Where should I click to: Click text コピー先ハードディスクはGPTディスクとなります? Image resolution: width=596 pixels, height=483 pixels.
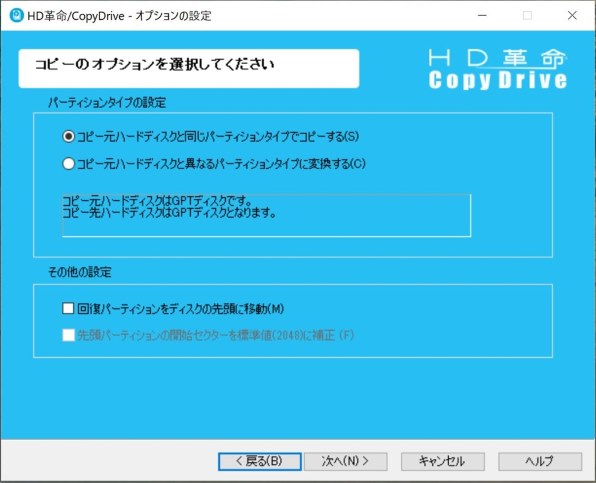click(169, 212)
